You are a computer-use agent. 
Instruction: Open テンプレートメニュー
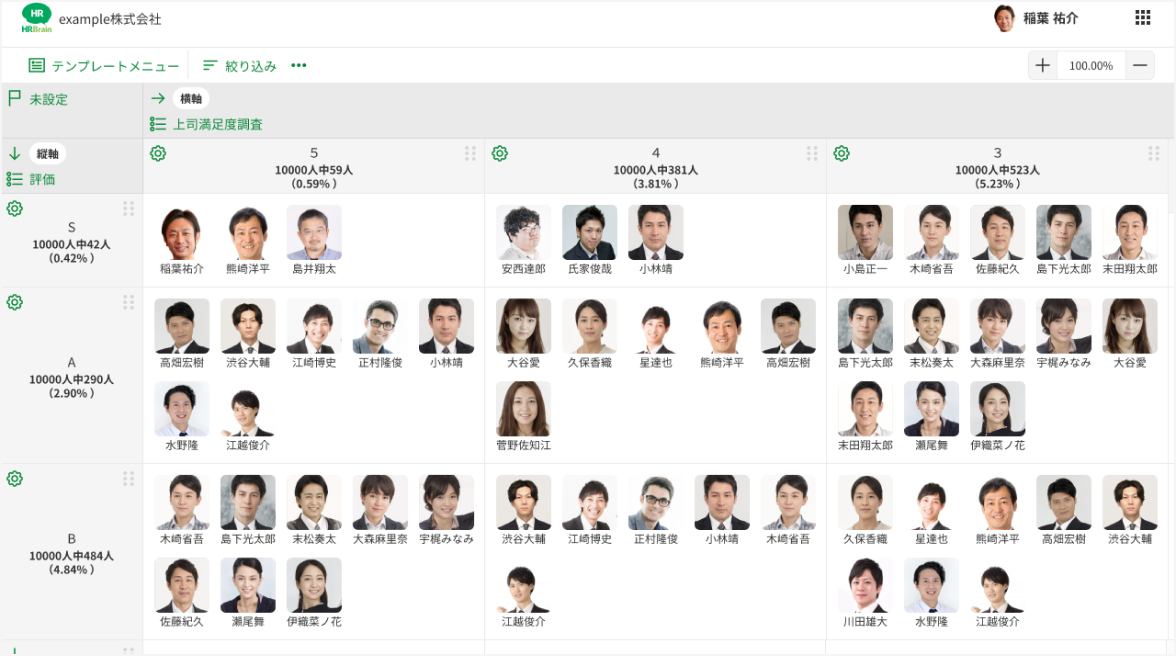tap(104, 66)
